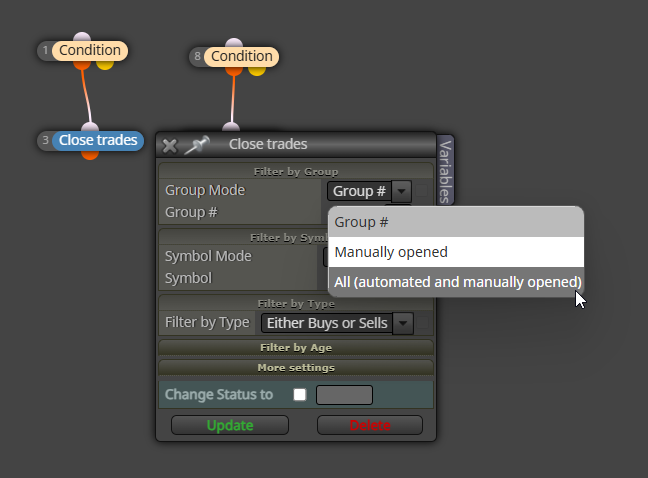Image resolution: width=648 pixels, height=478 pixels.
Task: Expand the More settings section
Action: [x=296, y=368]
